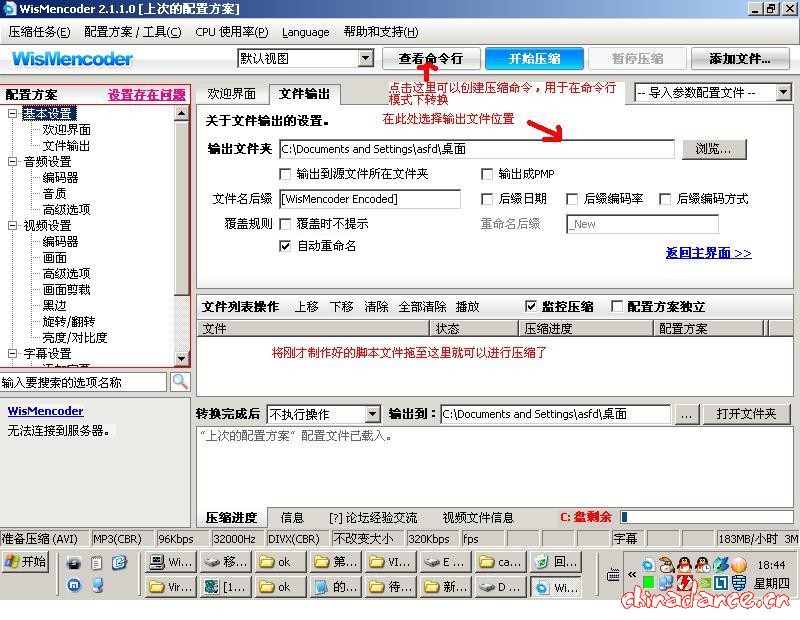This screenshot has height=620, width=800.
Task: Toggle the 监控压缩 checkbox
Action: point(531,307)
